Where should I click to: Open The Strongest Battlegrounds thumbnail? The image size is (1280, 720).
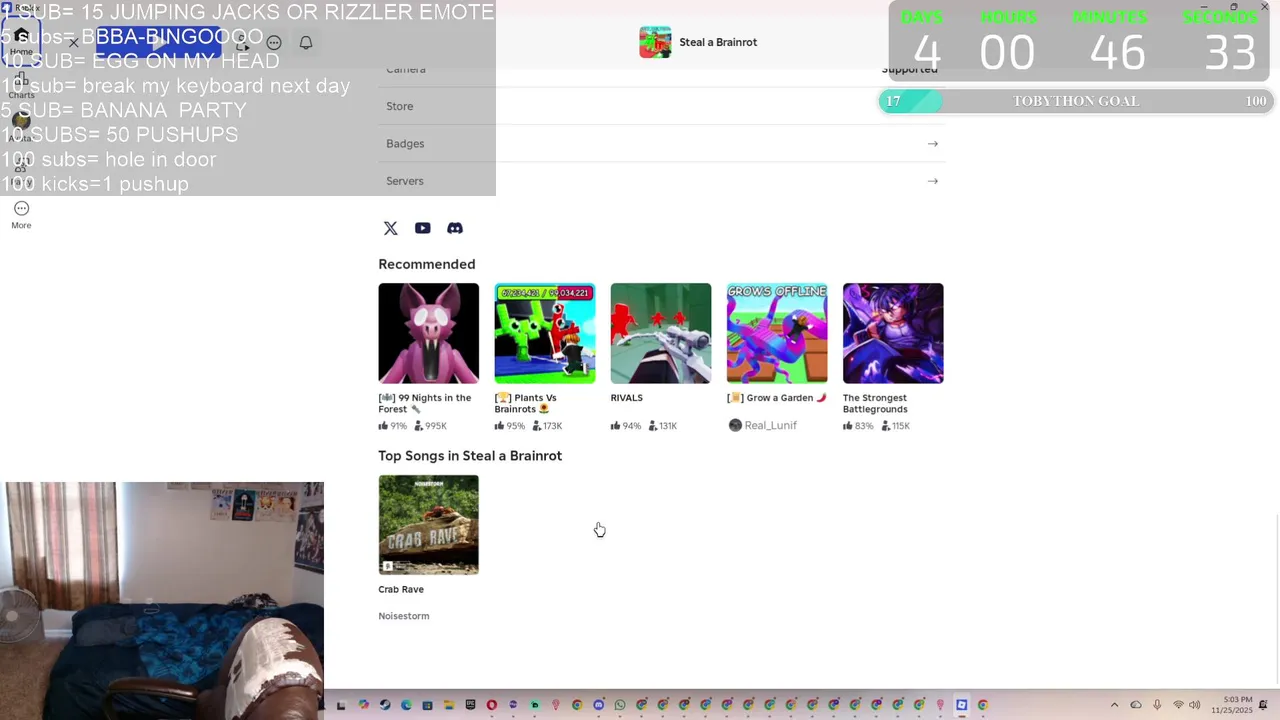(893, 333)
